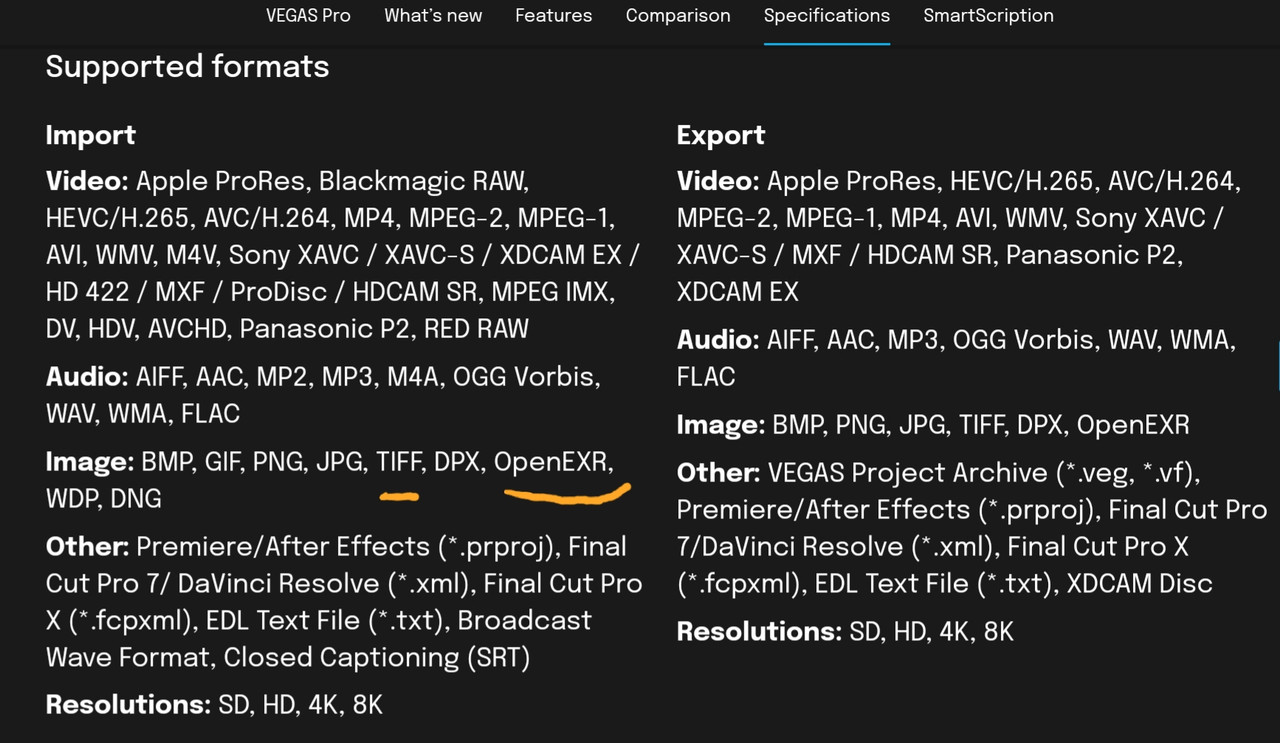This screenshot has width=1280, height=743.
Task: Click 'VEGAS Project Archive' in Export
Action: click(x=907, y=472)
